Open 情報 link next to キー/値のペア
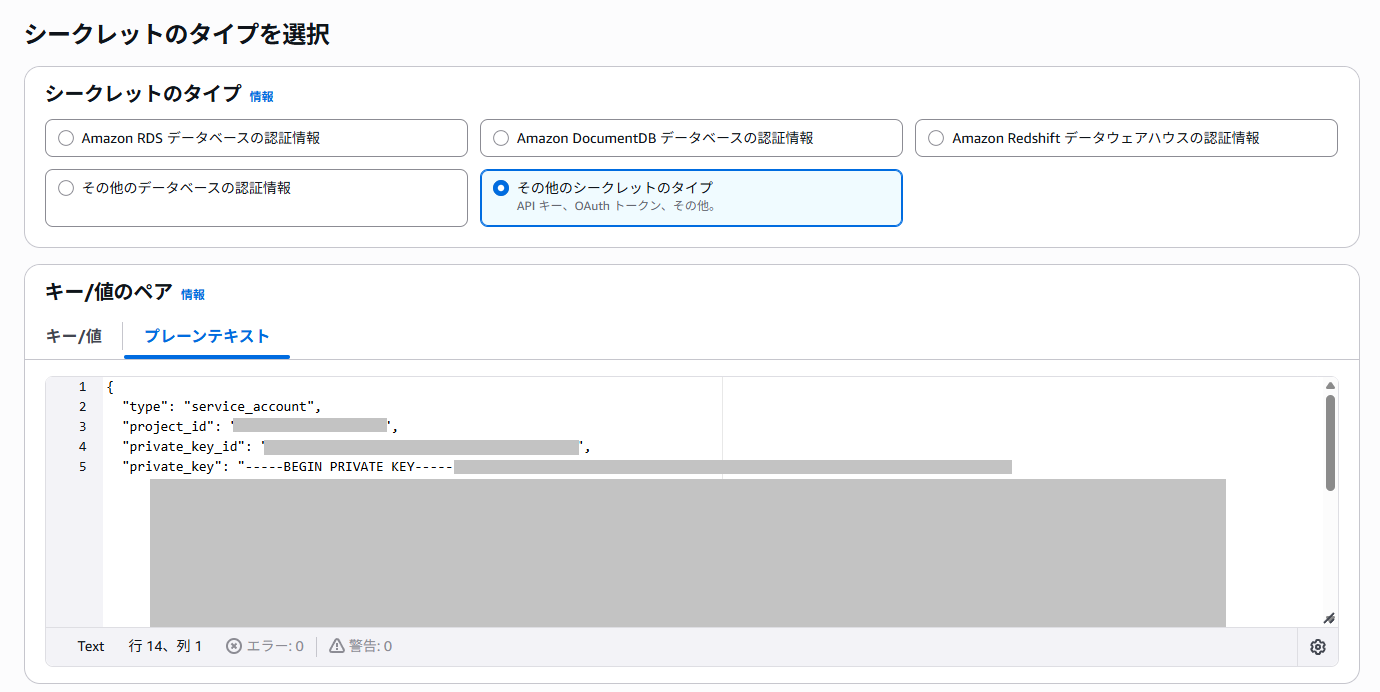This screenshot has width=1380, height=692. (193, 295)
